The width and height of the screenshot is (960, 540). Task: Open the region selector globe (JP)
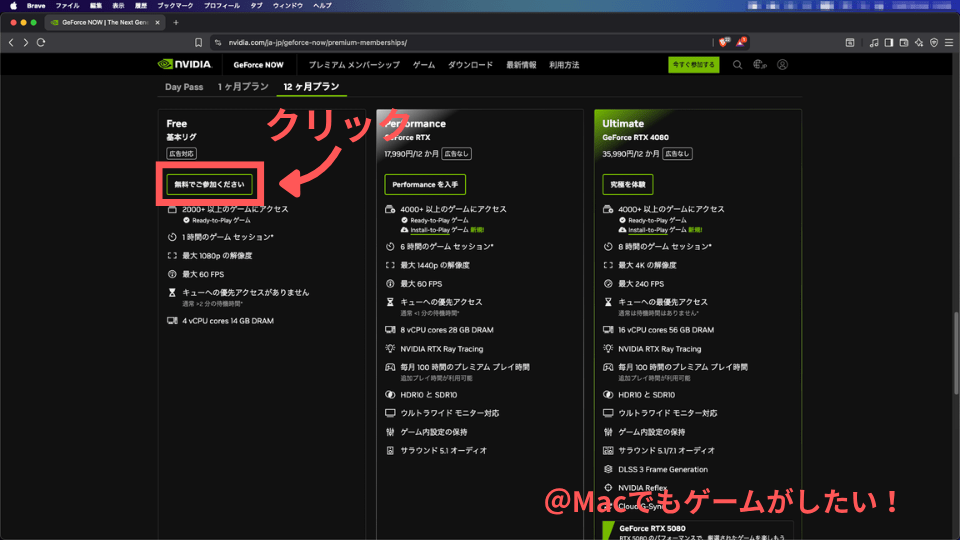coord(759,65)
